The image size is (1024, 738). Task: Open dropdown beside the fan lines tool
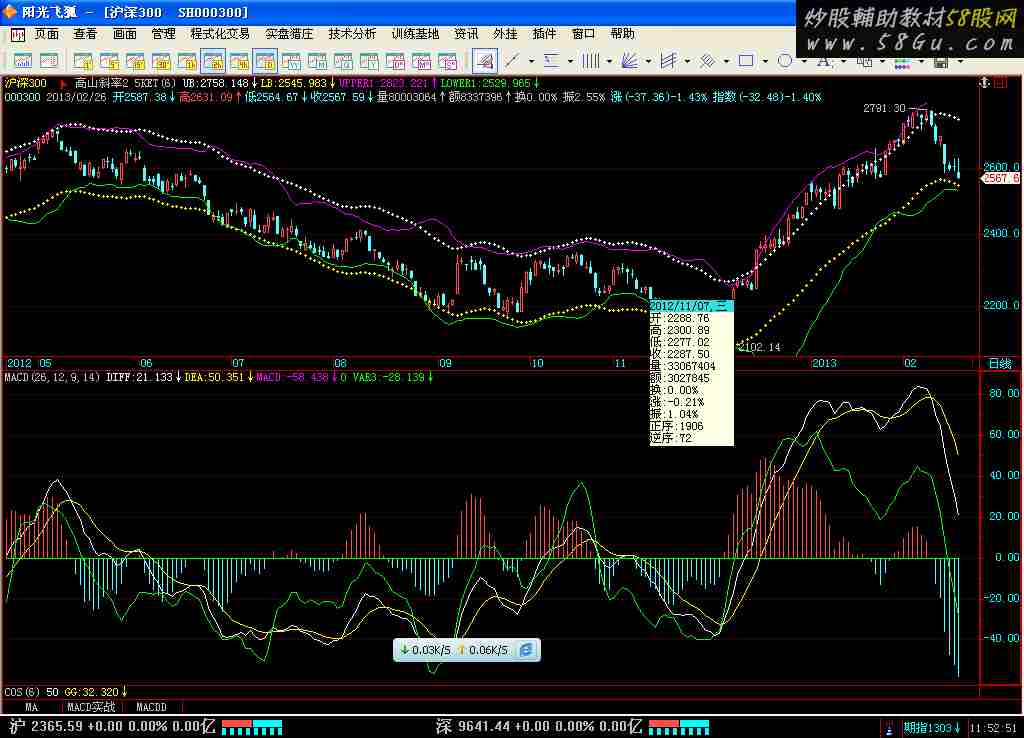tap(648, 61)
